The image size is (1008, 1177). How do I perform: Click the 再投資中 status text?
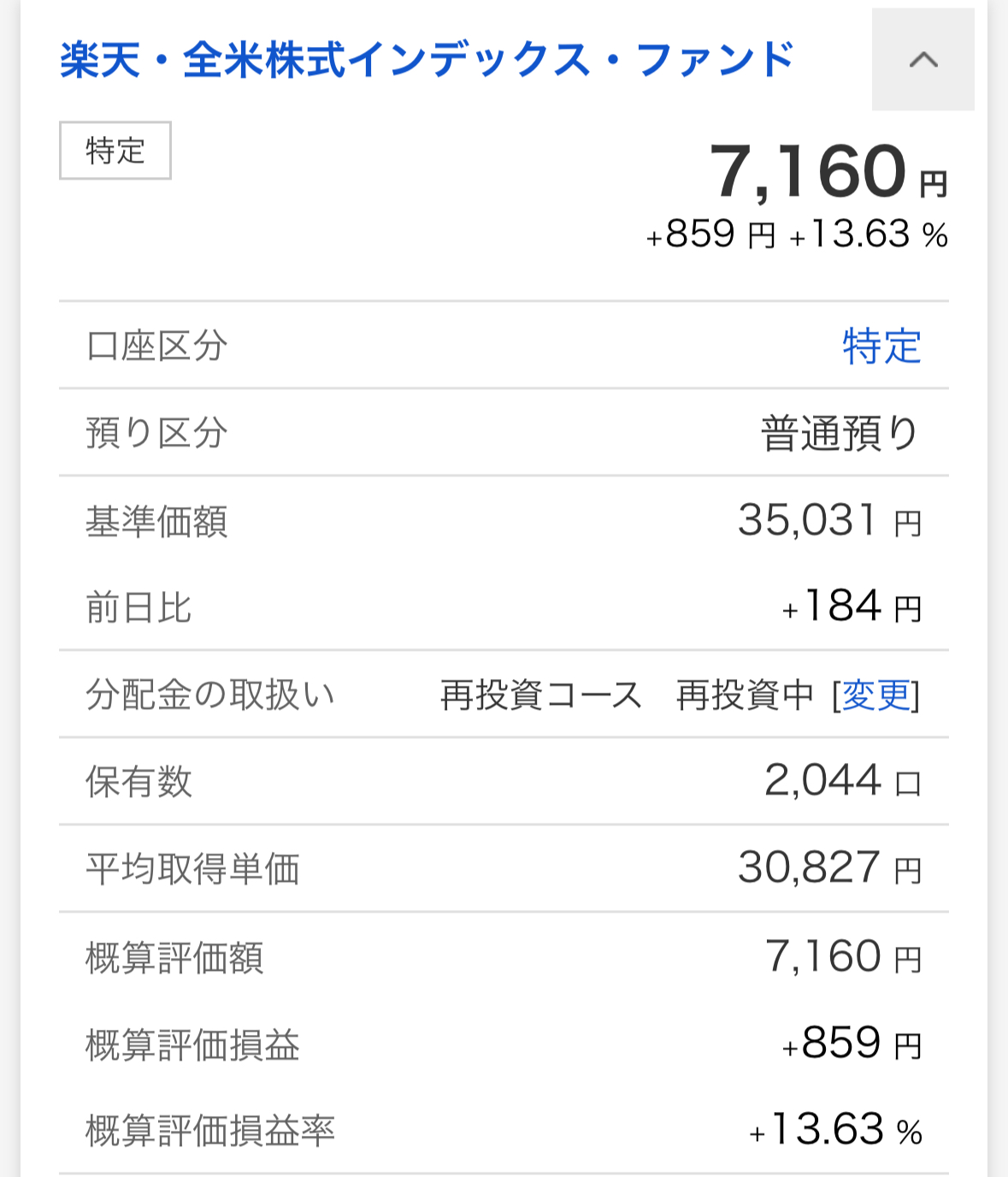tap(745, 695)
